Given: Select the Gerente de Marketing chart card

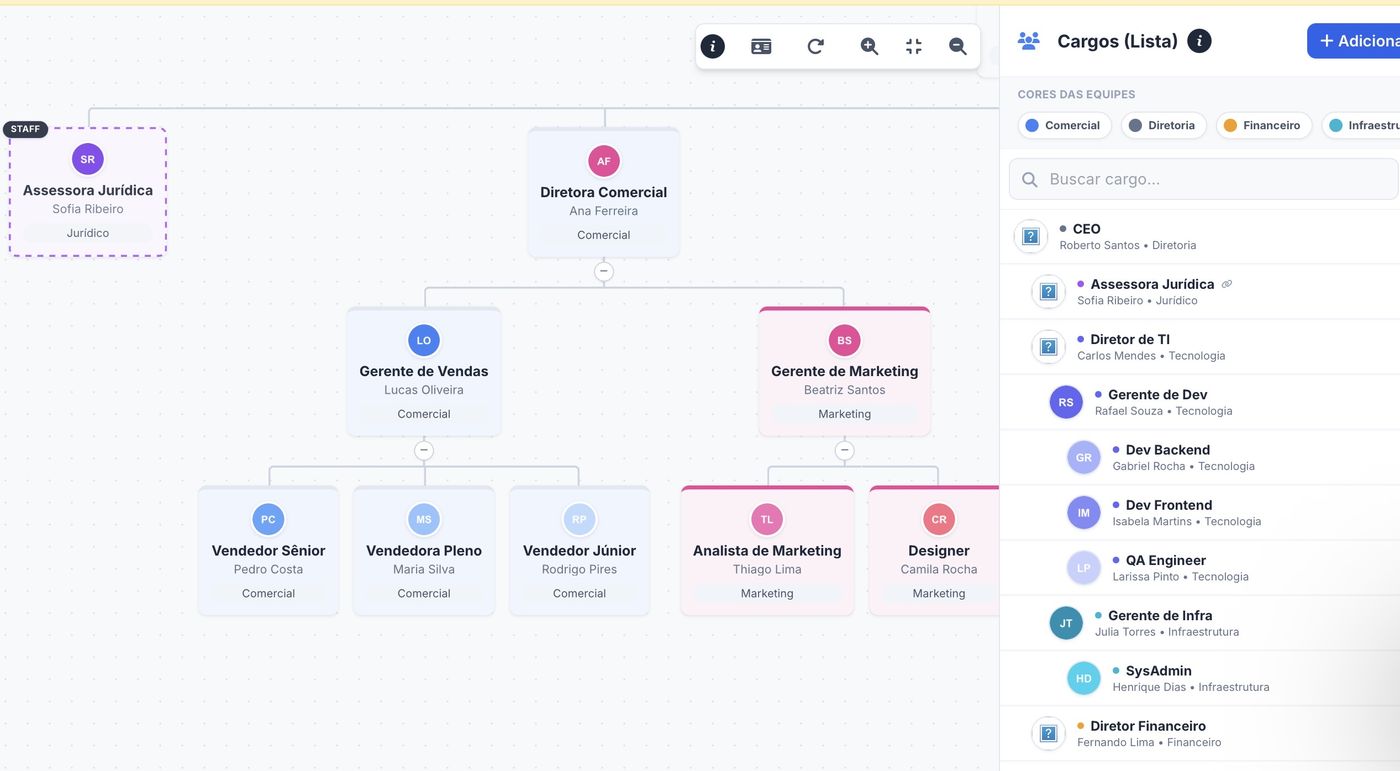Looking at the screenshot, I should click(x=845, y=371).
